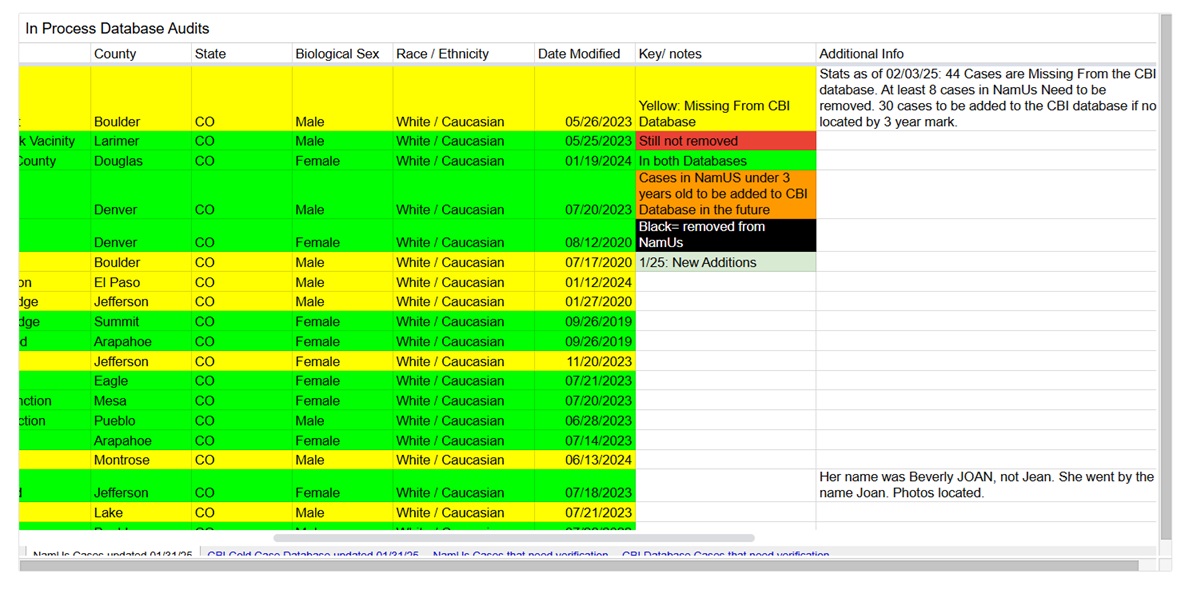Select the Beverly JOAN note cell
This screenshot has height=602, width=1201.
(x=985, y=485)
